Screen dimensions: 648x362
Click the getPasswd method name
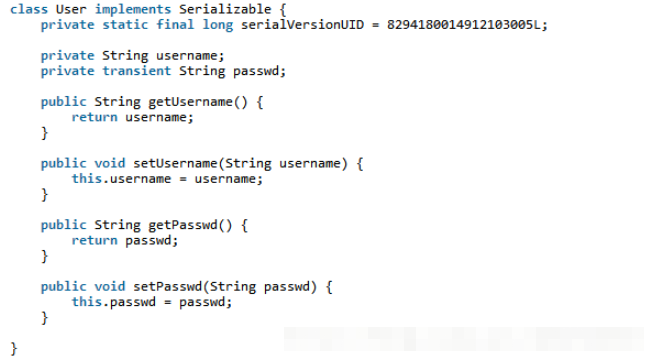[182, 225]
